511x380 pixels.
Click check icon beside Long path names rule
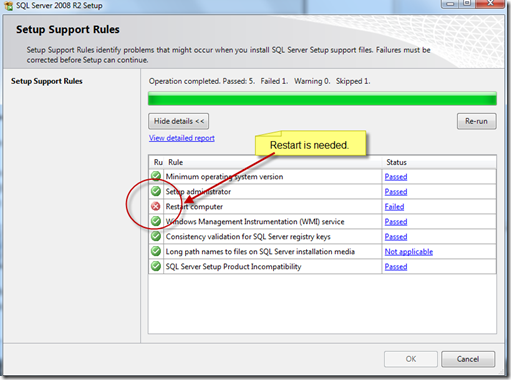pyautogui.click(x=156, y=251)
